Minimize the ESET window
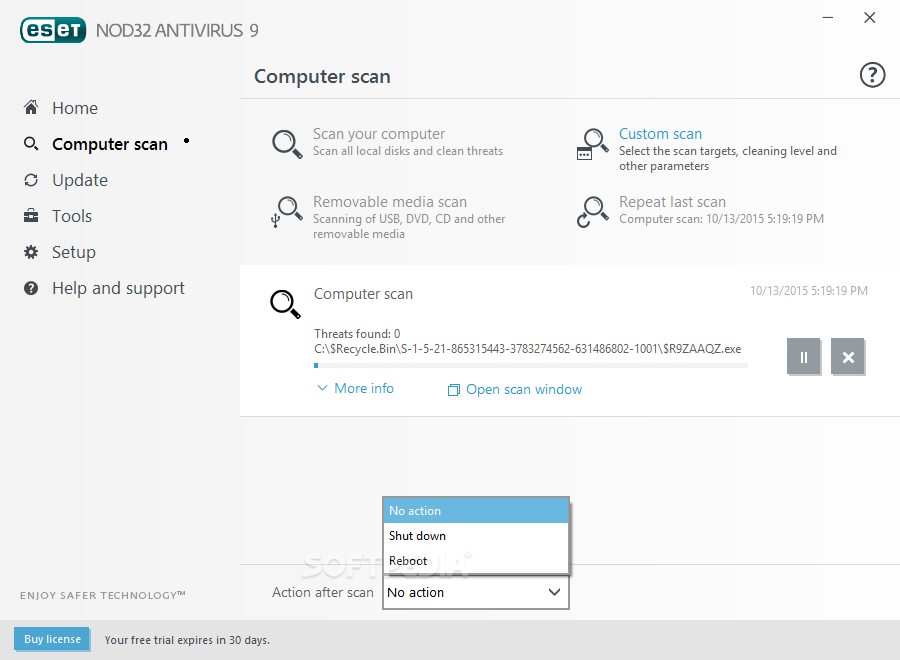900x660 pixels. [x=828, y=18]
